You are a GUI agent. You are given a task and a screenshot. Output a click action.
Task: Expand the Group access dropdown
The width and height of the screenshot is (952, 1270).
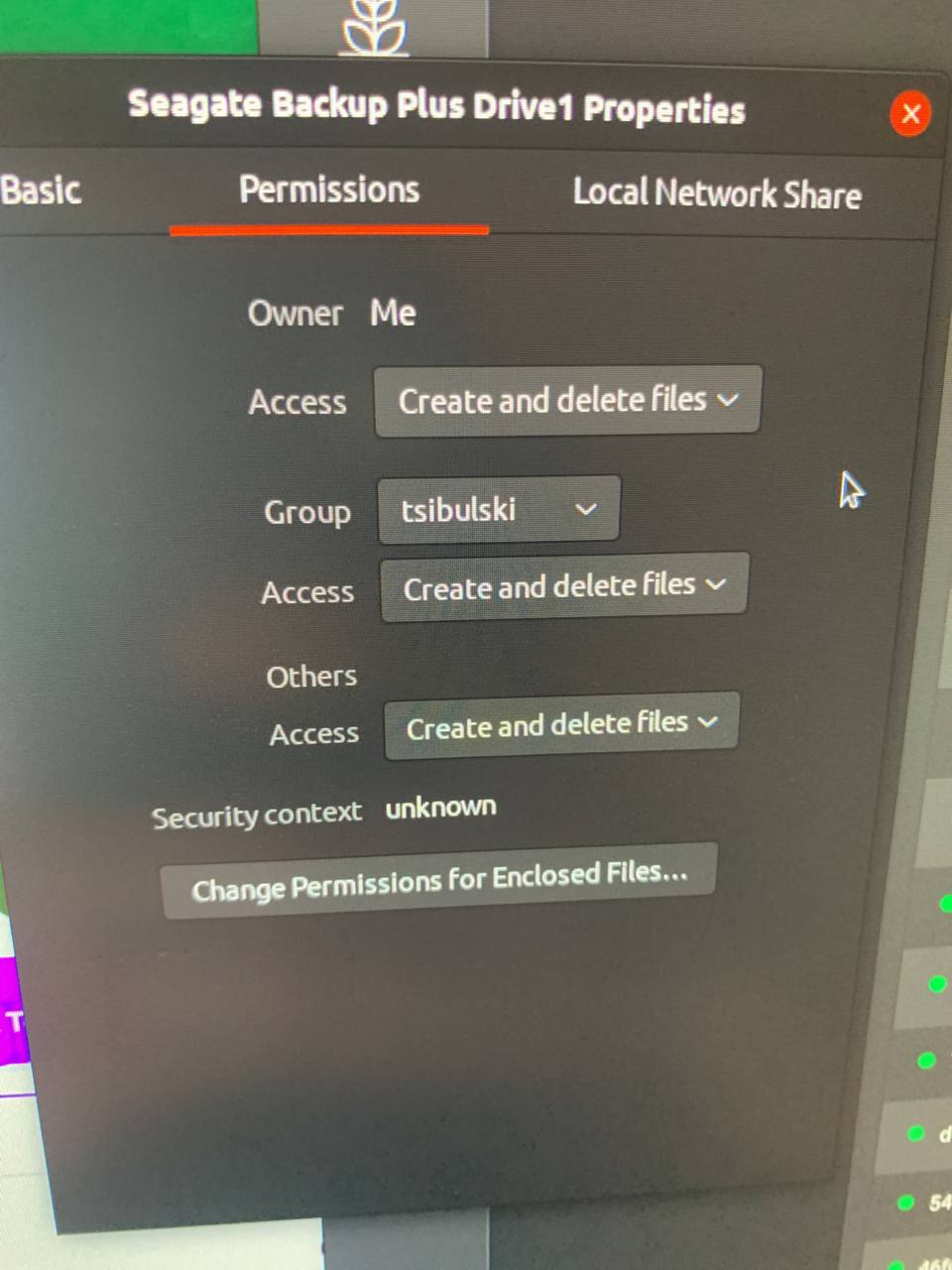click(564, 586)
